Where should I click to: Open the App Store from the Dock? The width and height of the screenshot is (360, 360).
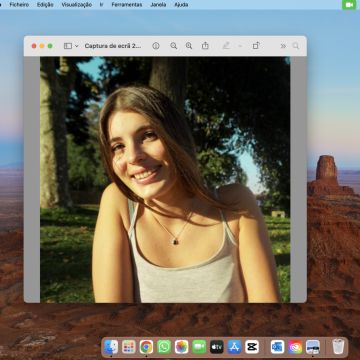(x=234, y=347)
